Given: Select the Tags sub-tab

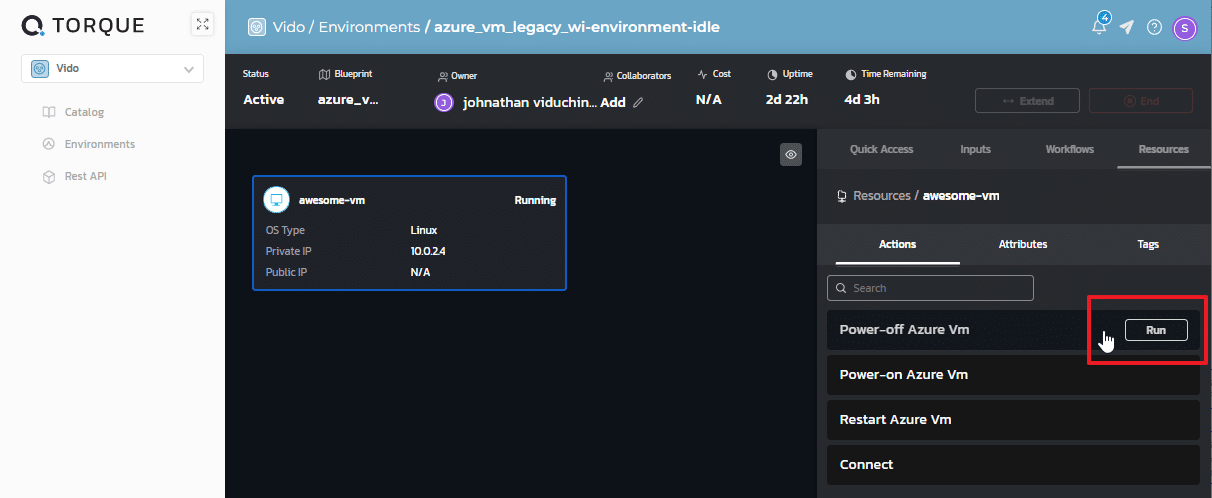Looking at the screenshot, I should point(1148,244).
